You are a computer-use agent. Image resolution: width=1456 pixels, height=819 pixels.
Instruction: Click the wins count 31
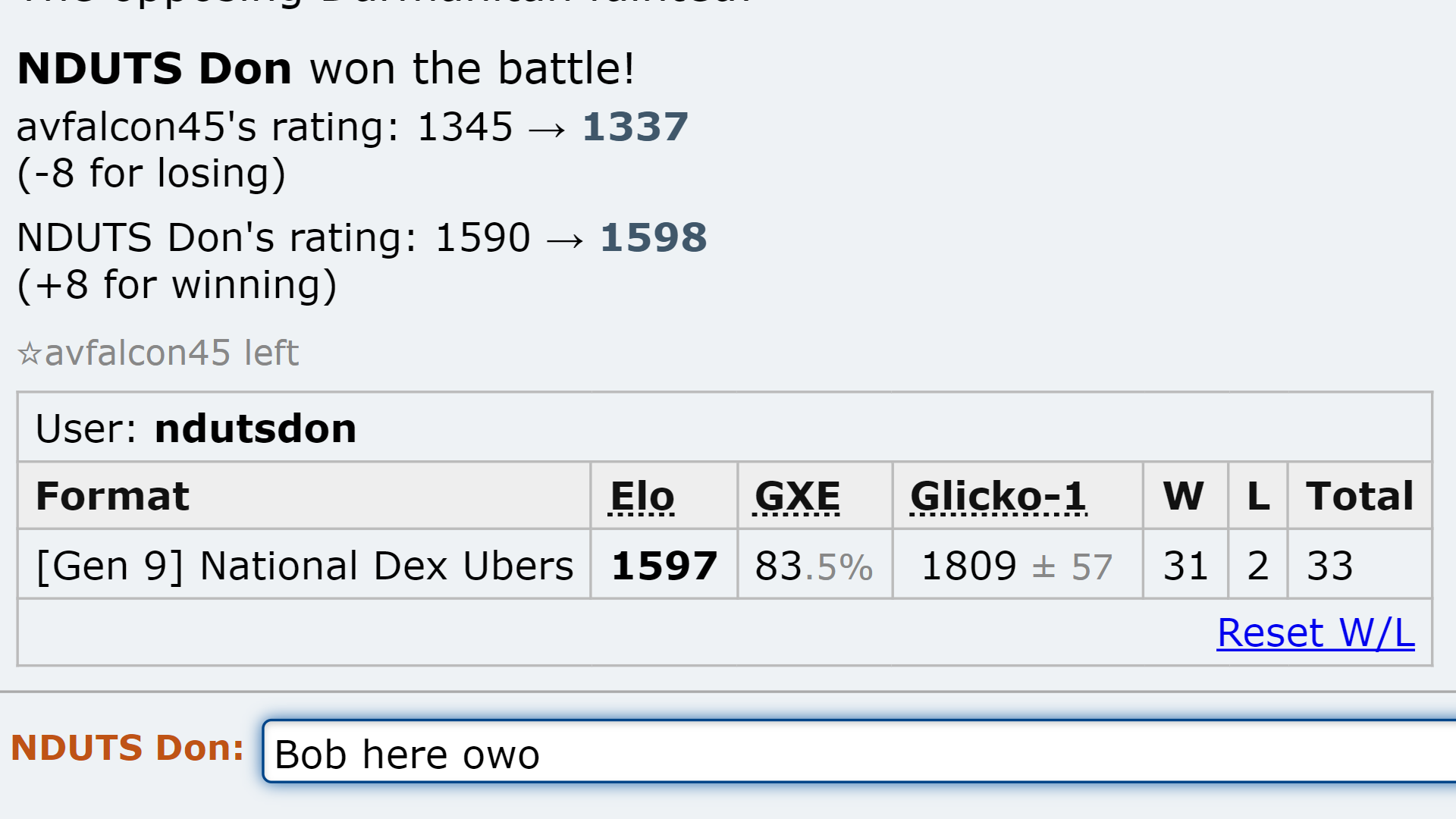point(1186,566)
